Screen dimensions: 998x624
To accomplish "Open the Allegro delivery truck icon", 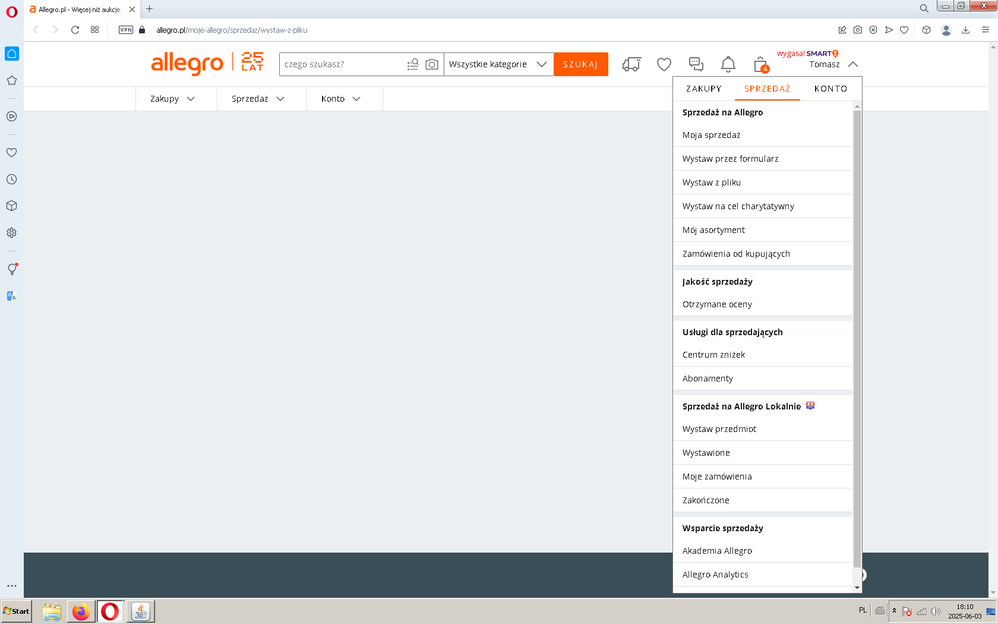I will click(x=631, y=64).
